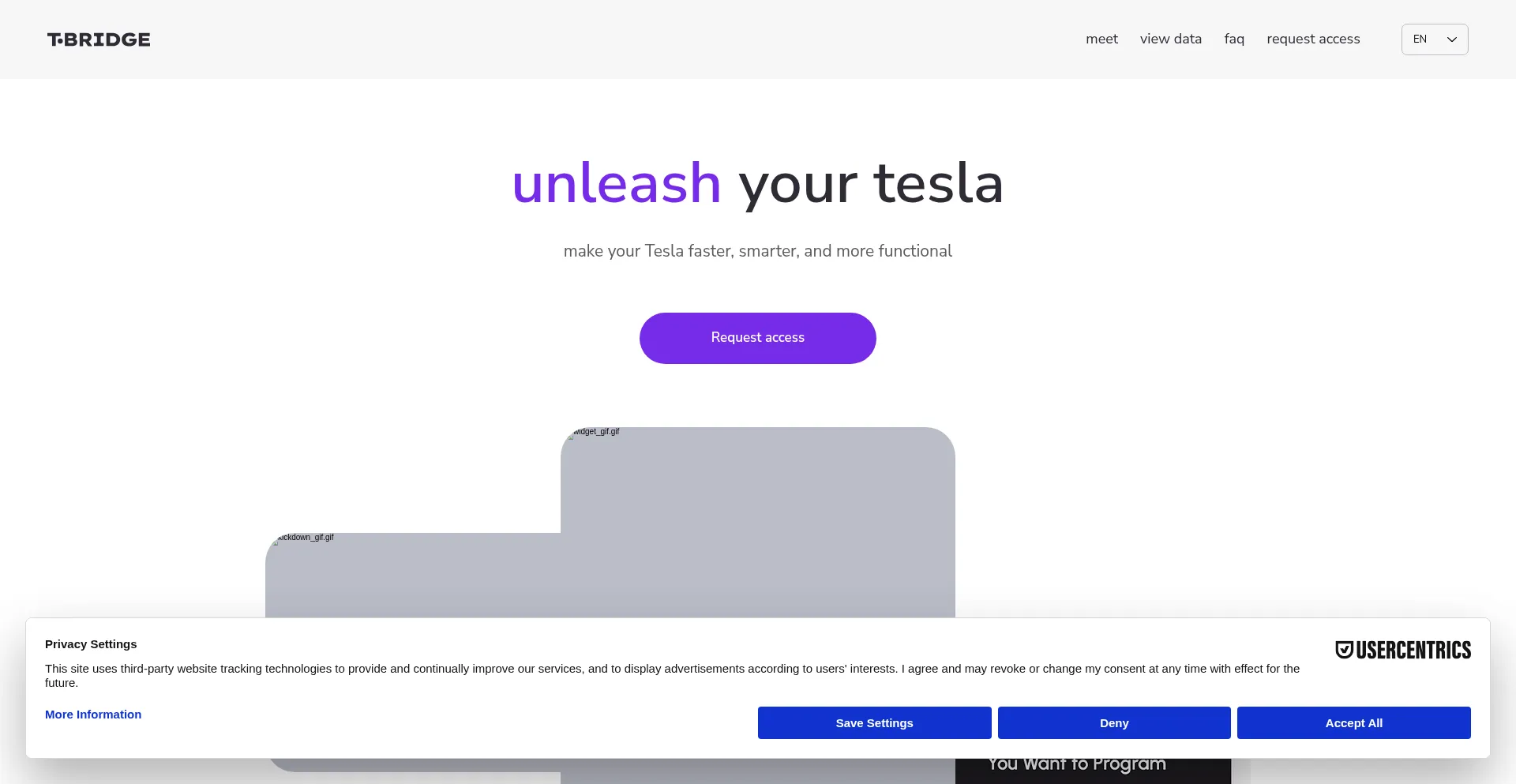The height and width of the screenshot is (784, 1516).
Task: Select request access in top navigation
Action: (1312, 39)
